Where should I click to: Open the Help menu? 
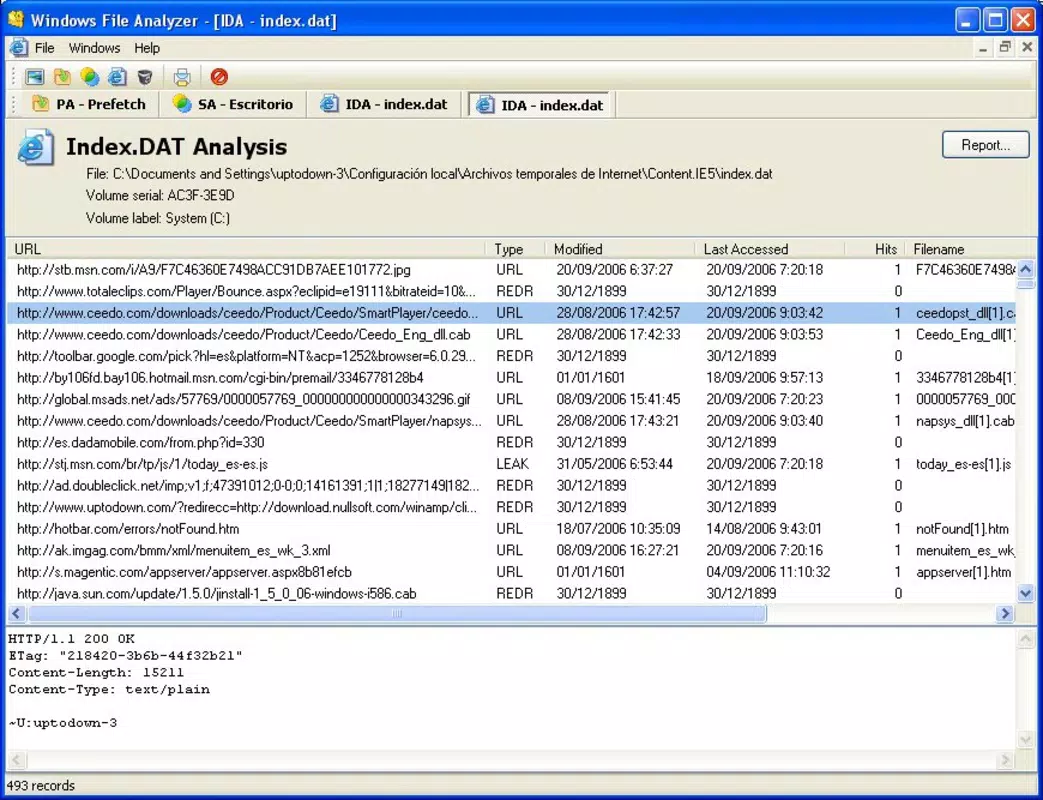coord(147,48)
